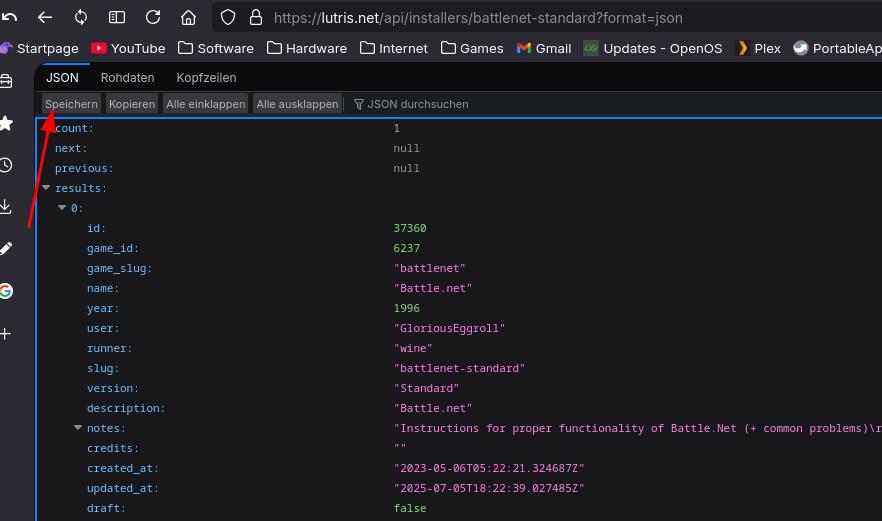This screenshot has width=882, height=521.
Task: Collapse the 0 array item
Action: pos(62,208)
